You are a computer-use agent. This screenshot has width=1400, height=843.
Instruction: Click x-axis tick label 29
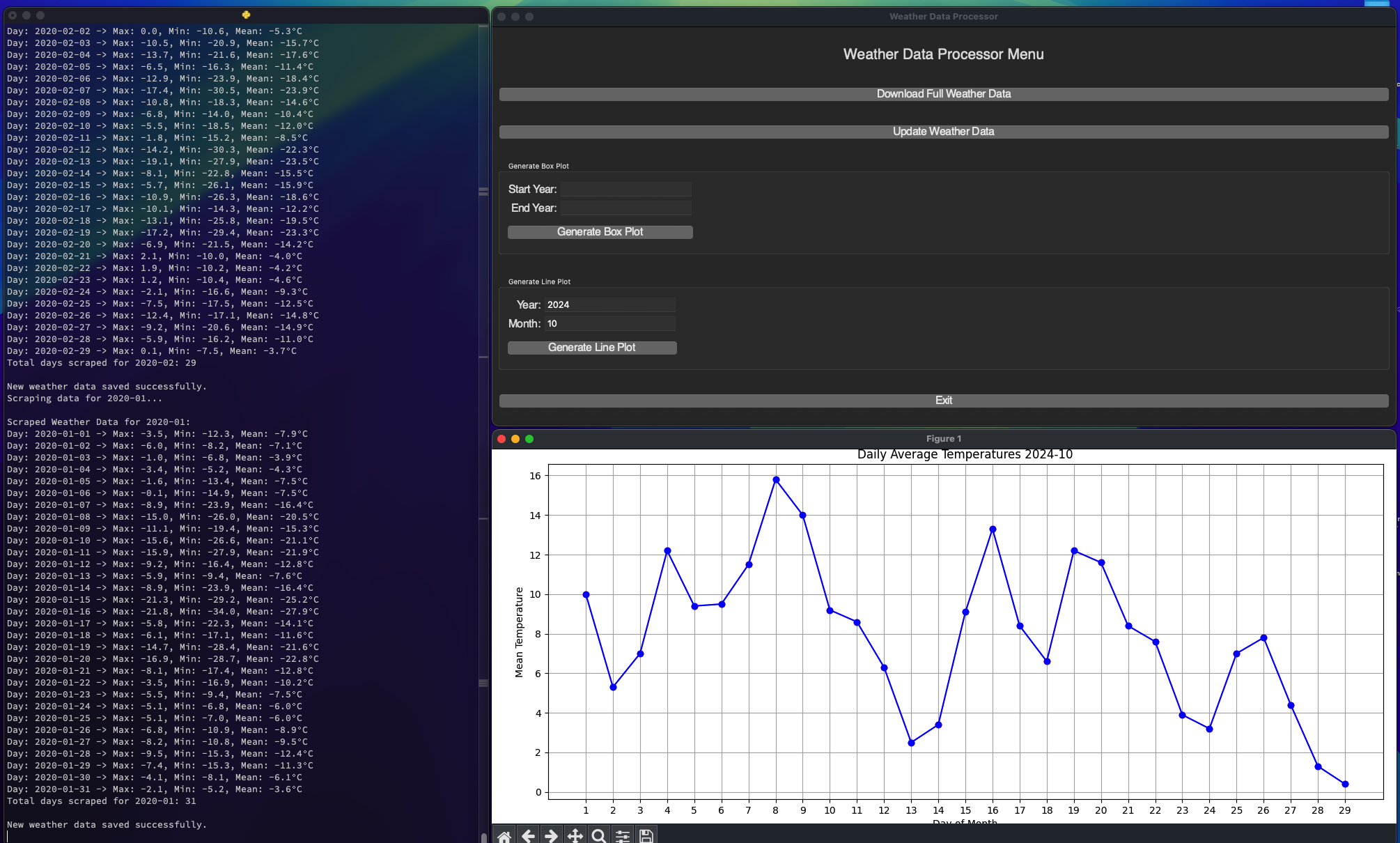point(1344,810)
